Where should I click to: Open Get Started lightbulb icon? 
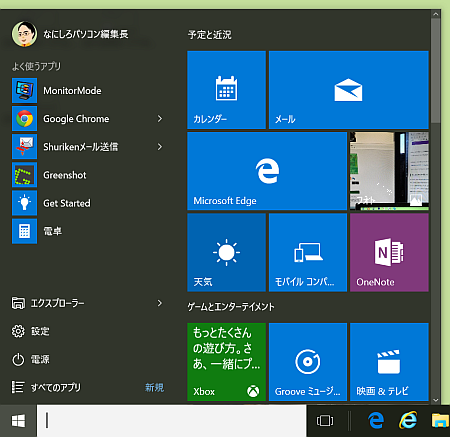coord(24,203)
